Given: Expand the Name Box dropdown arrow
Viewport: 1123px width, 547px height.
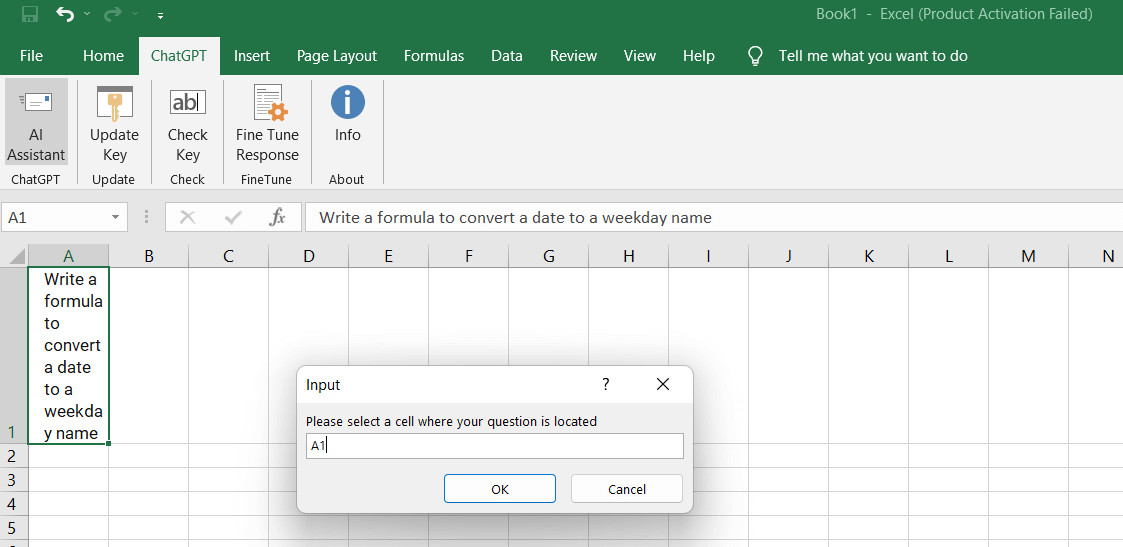Looking at the screenshot, I should point(115,218).
